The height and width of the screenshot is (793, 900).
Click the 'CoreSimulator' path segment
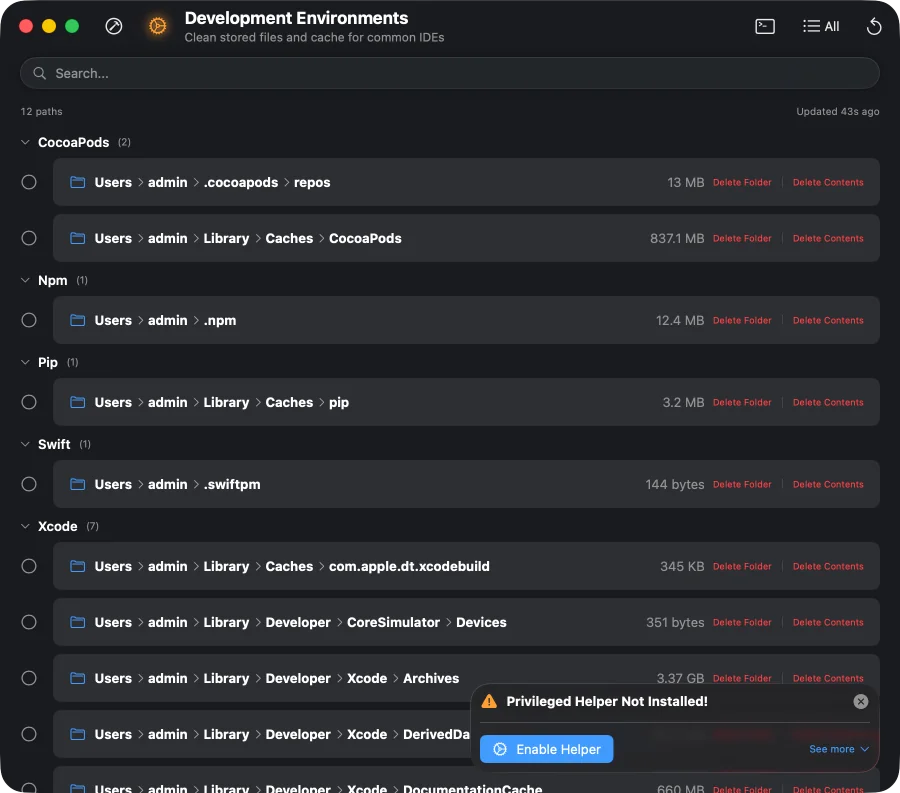pos(393,622)
